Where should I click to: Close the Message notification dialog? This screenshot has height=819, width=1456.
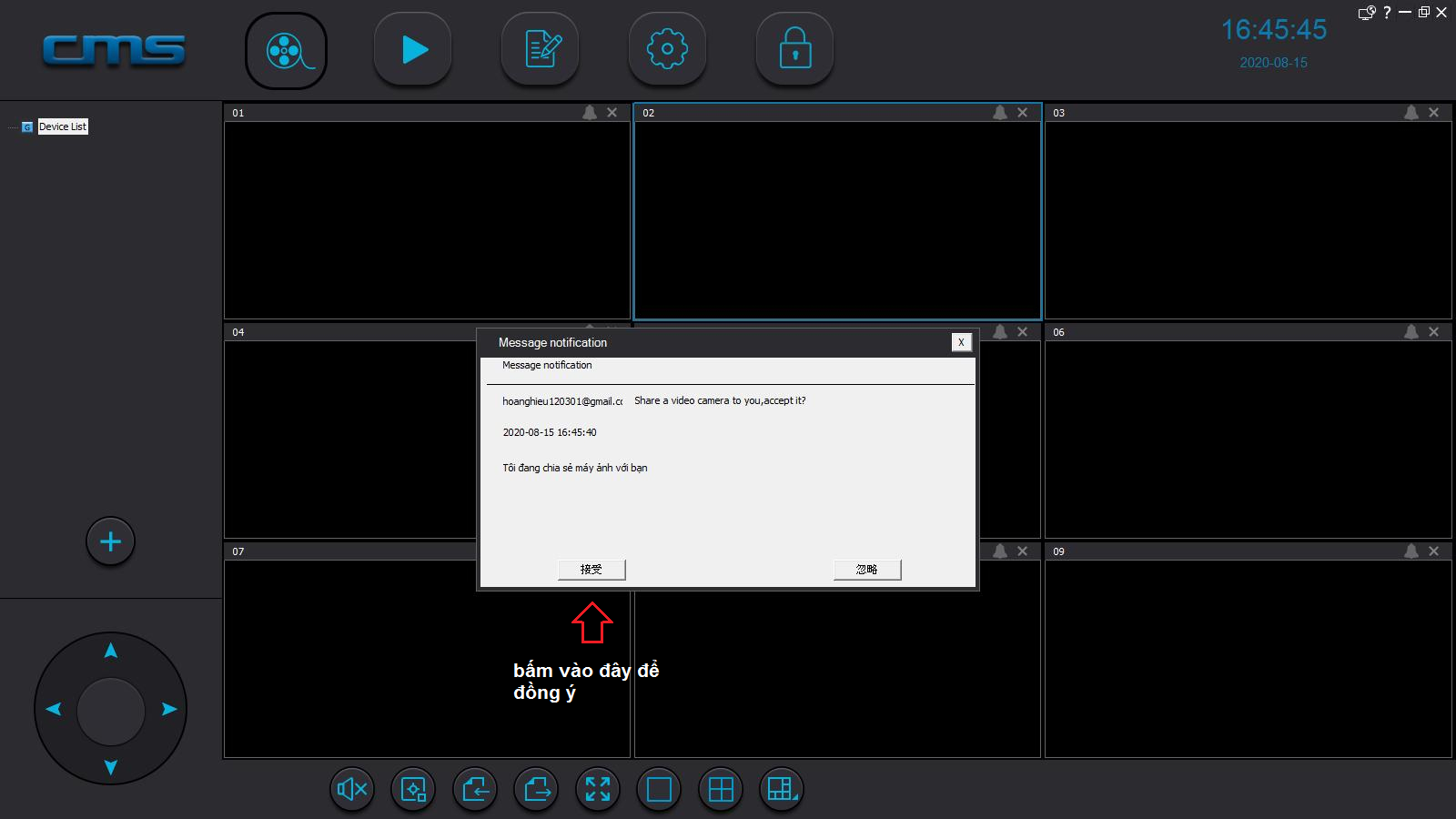coord(961,342)
